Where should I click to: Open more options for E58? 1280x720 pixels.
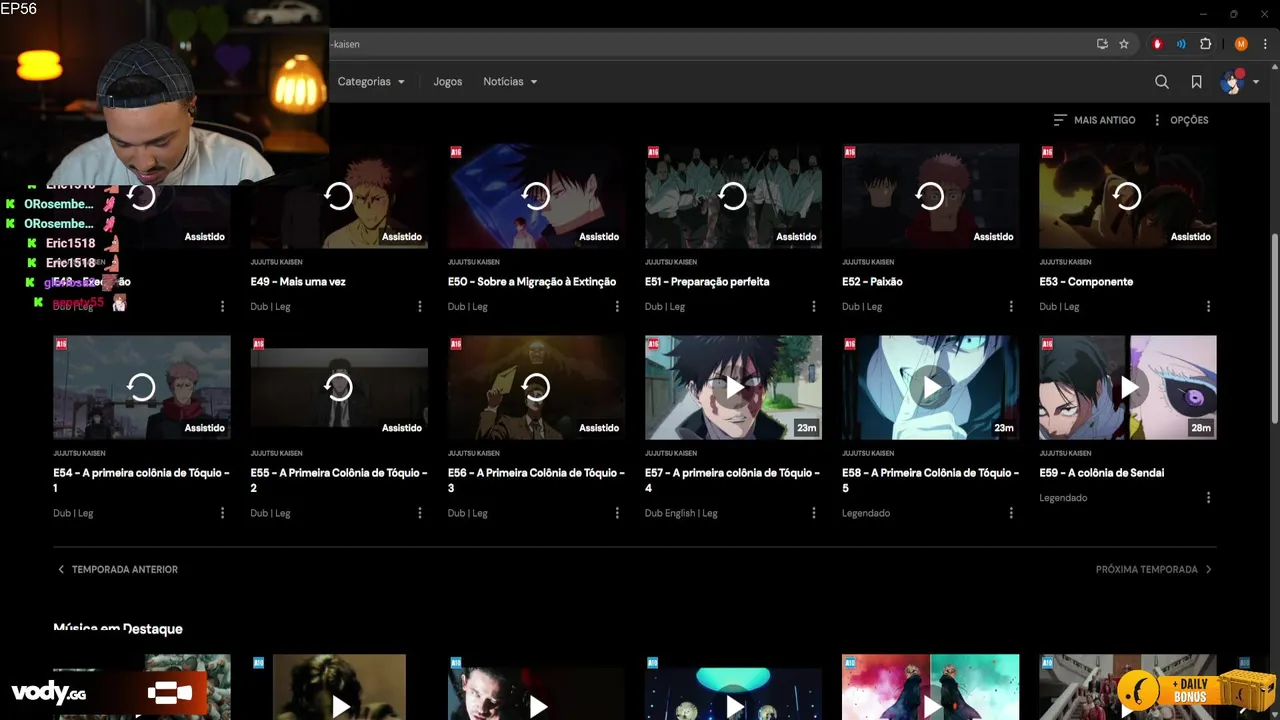(x=1011, y=513)
